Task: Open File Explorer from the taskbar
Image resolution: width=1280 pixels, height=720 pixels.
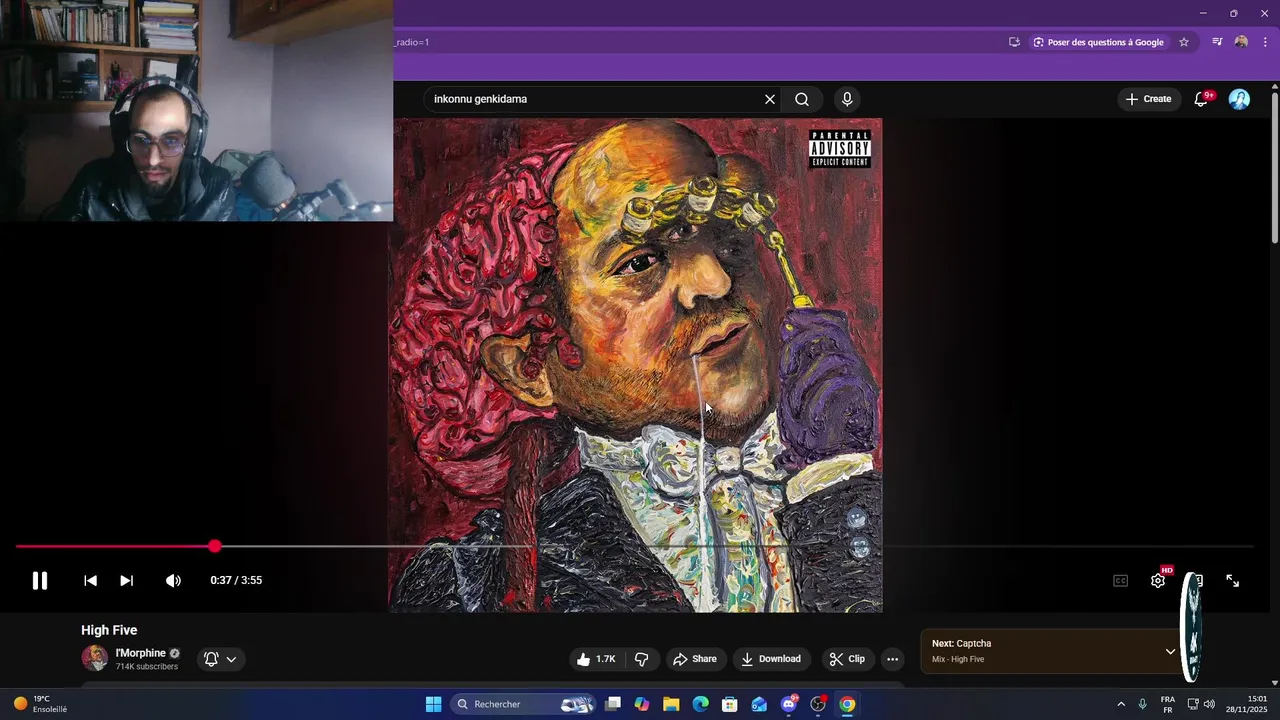Action: pos(671,704)
